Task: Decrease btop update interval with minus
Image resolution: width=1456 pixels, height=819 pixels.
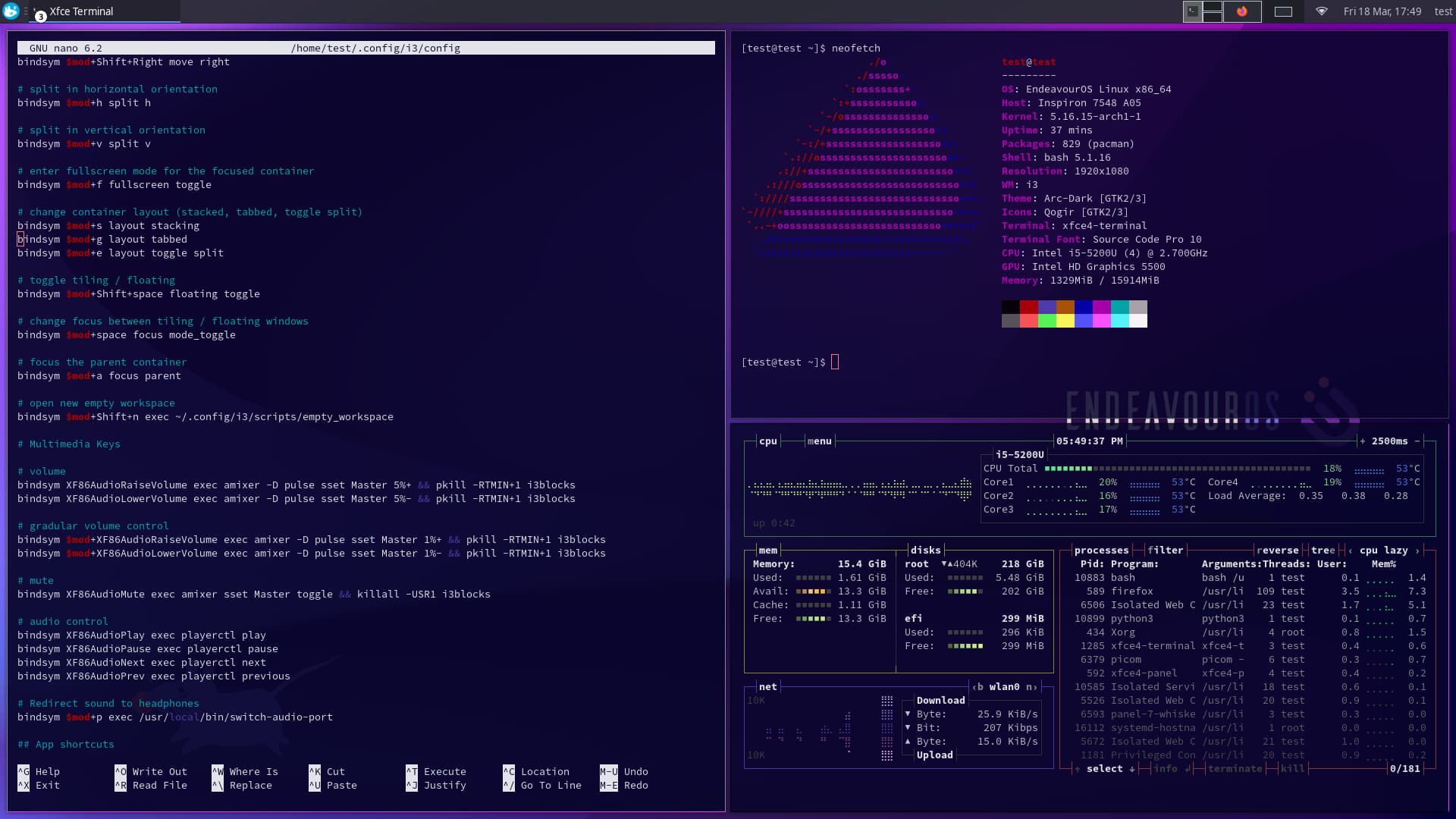Action: [1417, 441]
